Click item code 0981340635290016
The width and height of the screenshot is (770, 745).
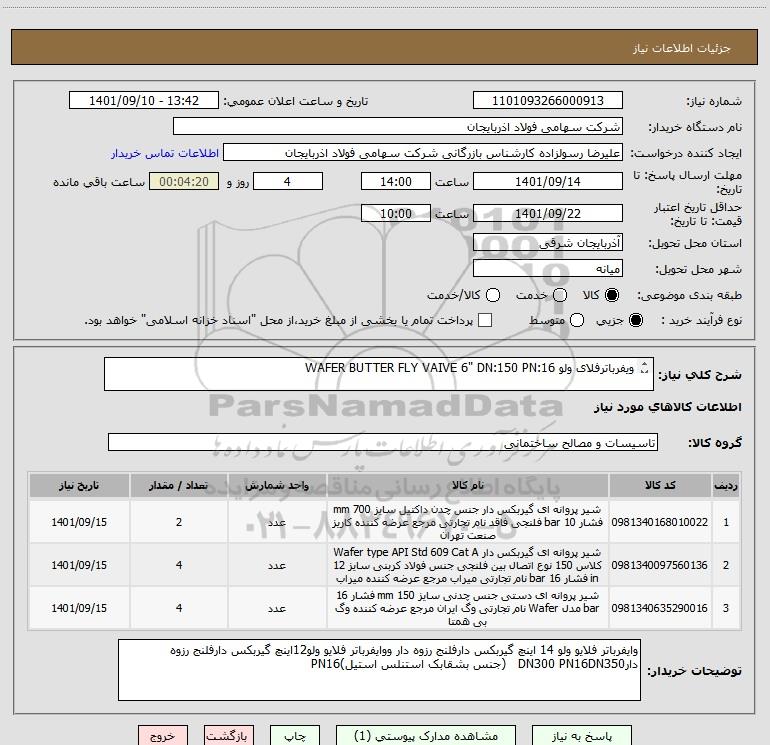click(x=660, y=608)
